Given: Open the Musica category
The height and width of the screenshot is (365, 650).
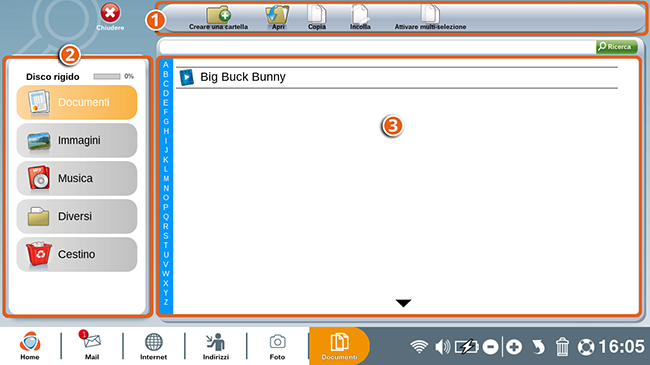Looking at the screenshot, I should pyautogui.click(x=77, y=178).
